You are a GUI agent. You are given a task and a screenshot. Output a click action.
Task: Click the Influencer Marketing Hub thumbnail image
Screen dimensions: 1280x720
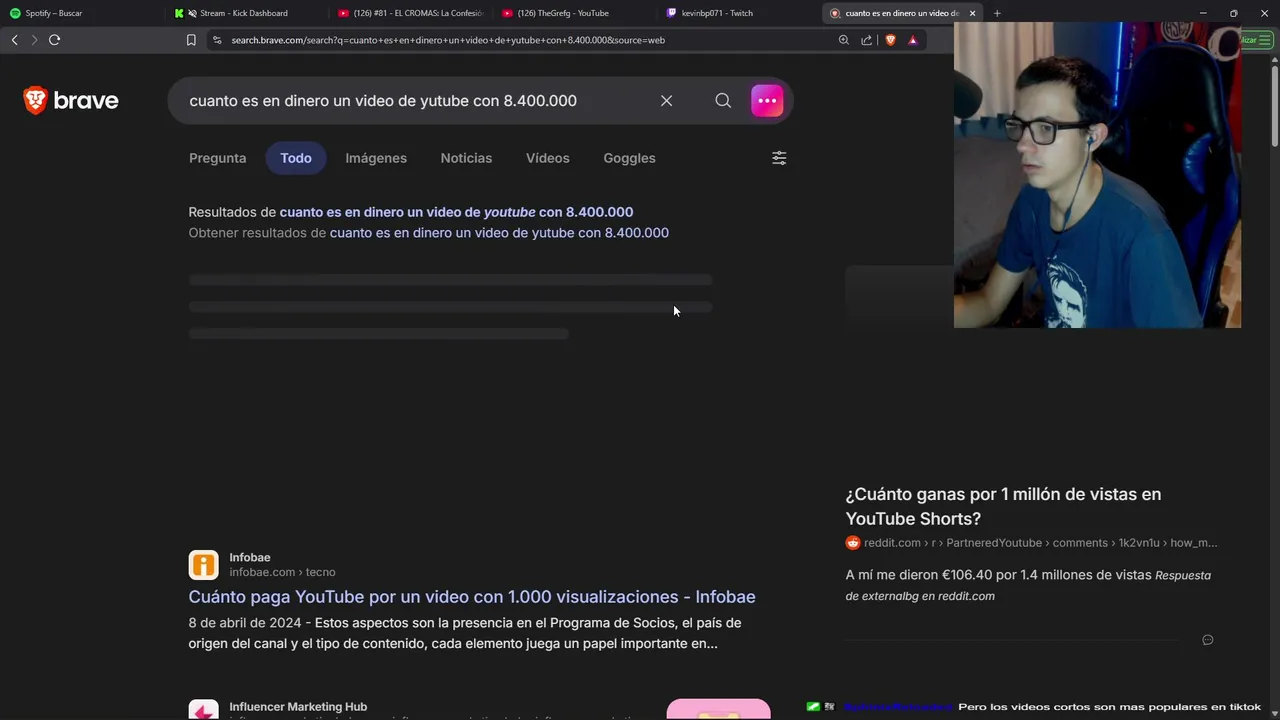pos(718,709)
